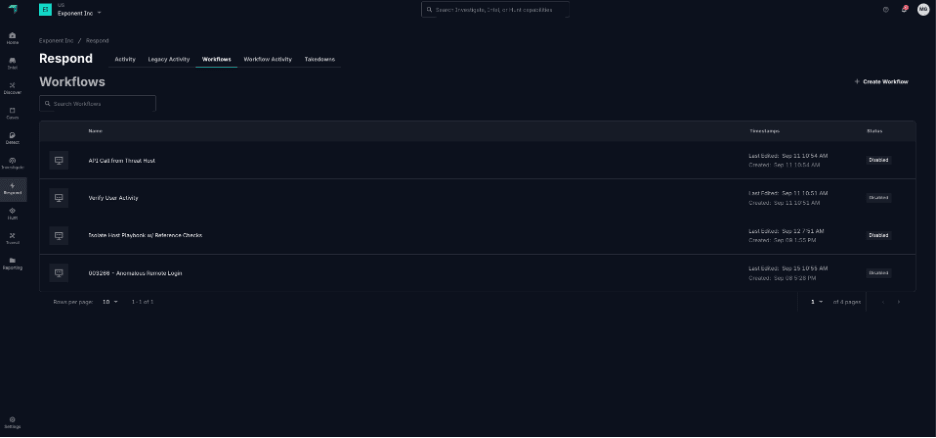Go to the previous page arrow
The image size is (936, 438).
(883, 302)
